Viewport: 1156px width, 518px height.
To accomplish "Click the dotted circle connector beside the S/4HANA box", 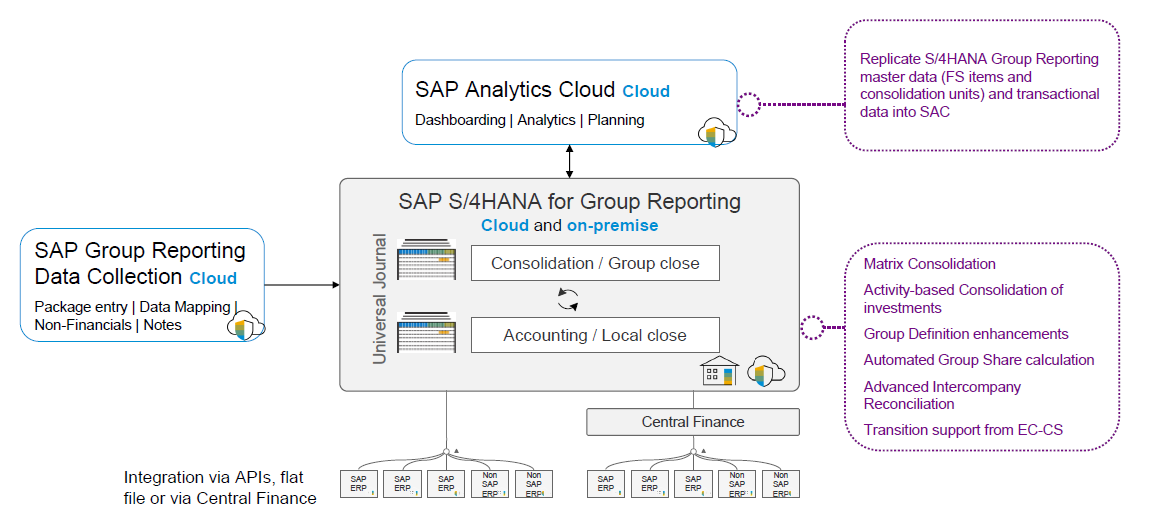I will 812,328.
